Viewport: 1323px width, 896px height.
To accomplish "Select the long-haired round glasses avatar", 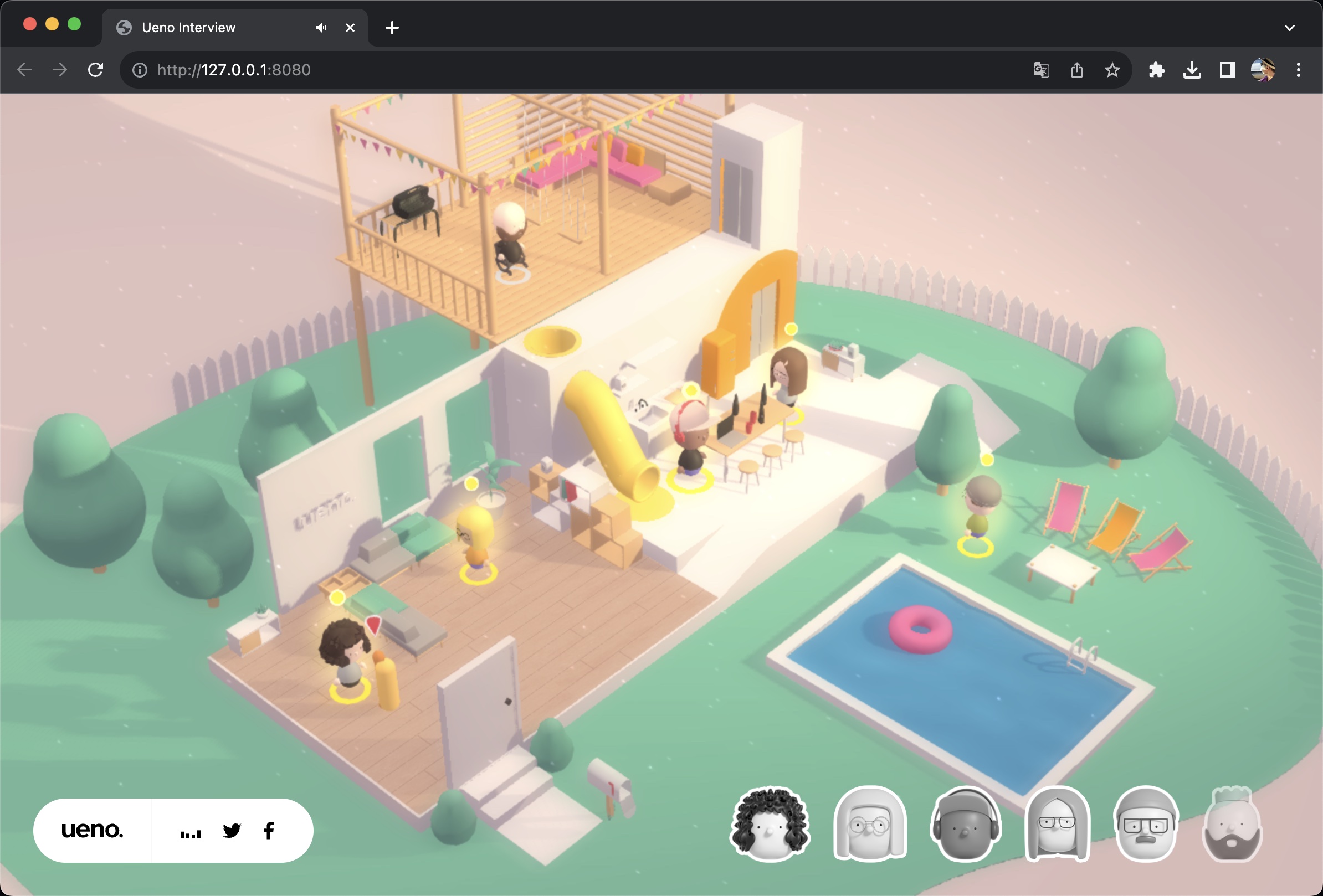I will coord(869,825).
